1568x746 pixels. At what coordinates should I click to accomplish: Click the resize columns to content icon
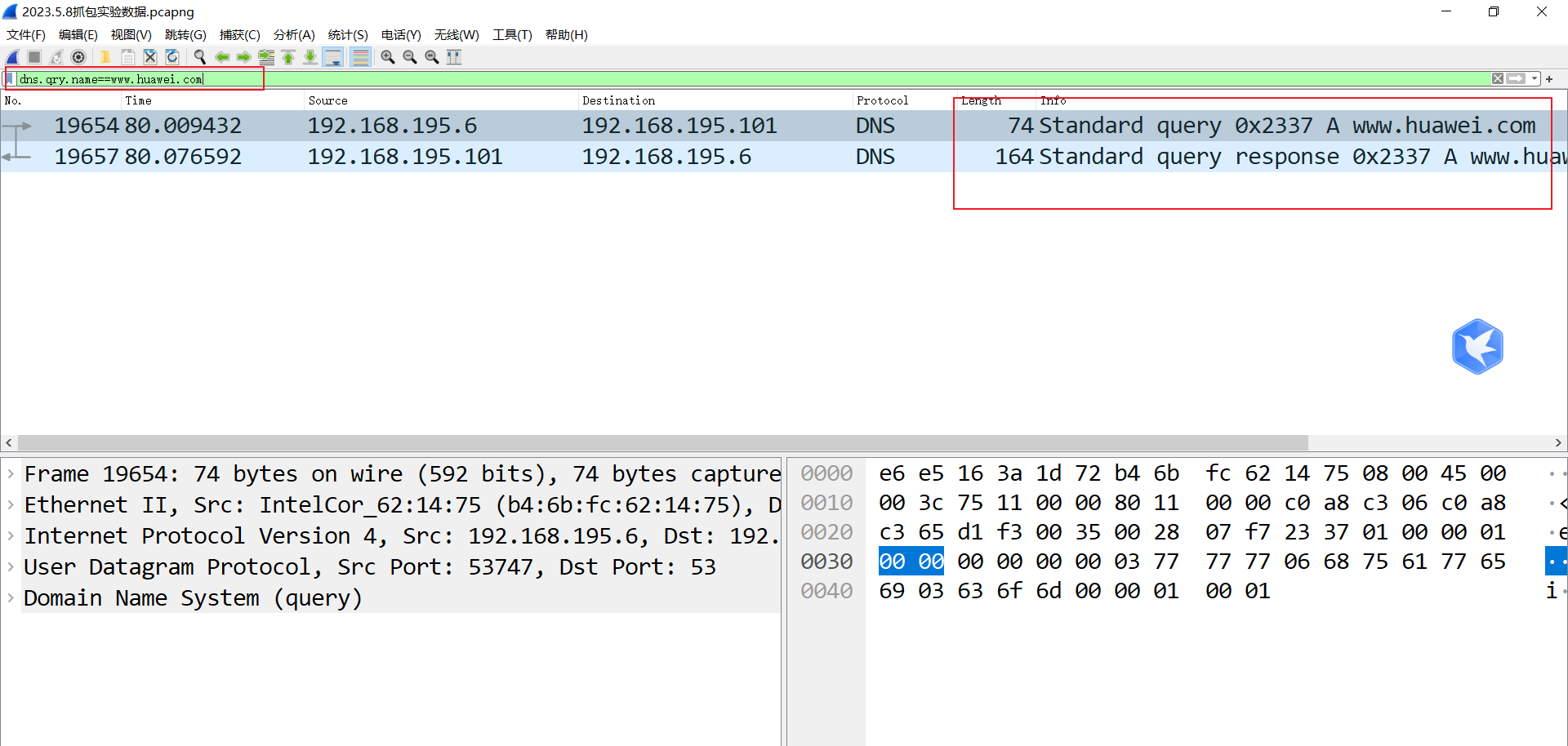click(454, 57)
